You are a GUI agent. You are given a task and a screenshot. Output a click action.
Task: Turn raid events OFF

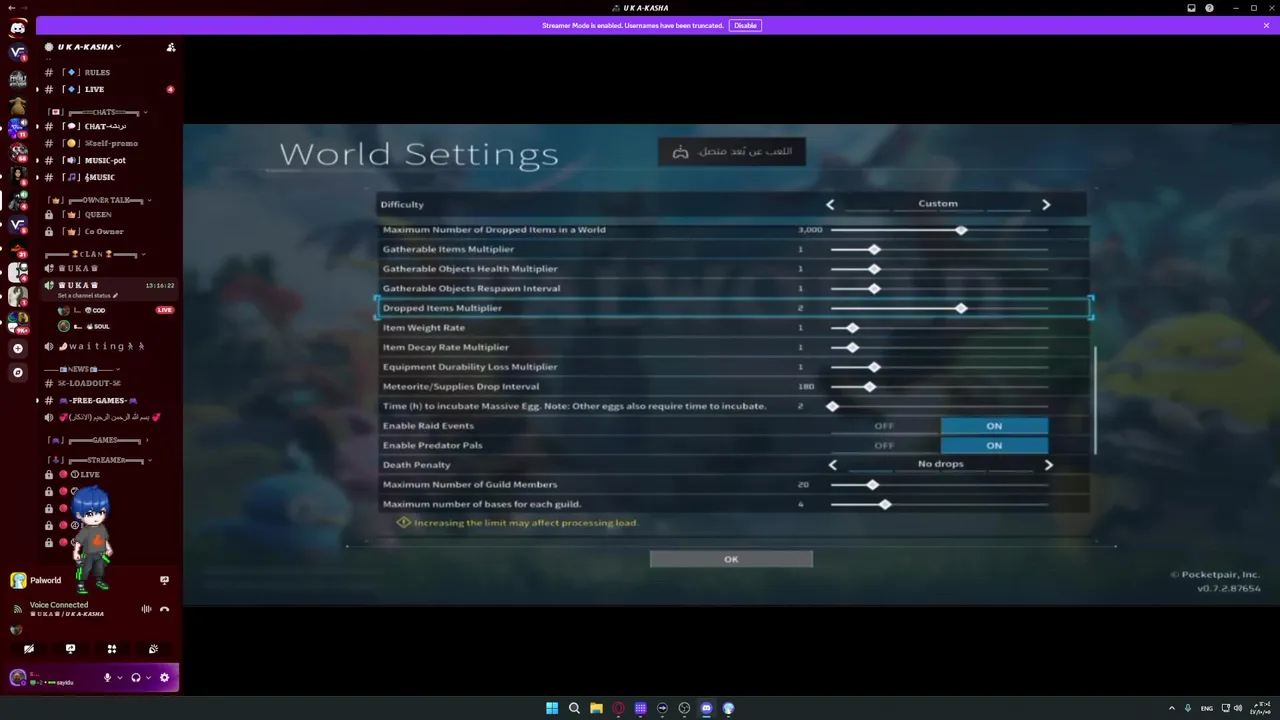tap(884, 426)
